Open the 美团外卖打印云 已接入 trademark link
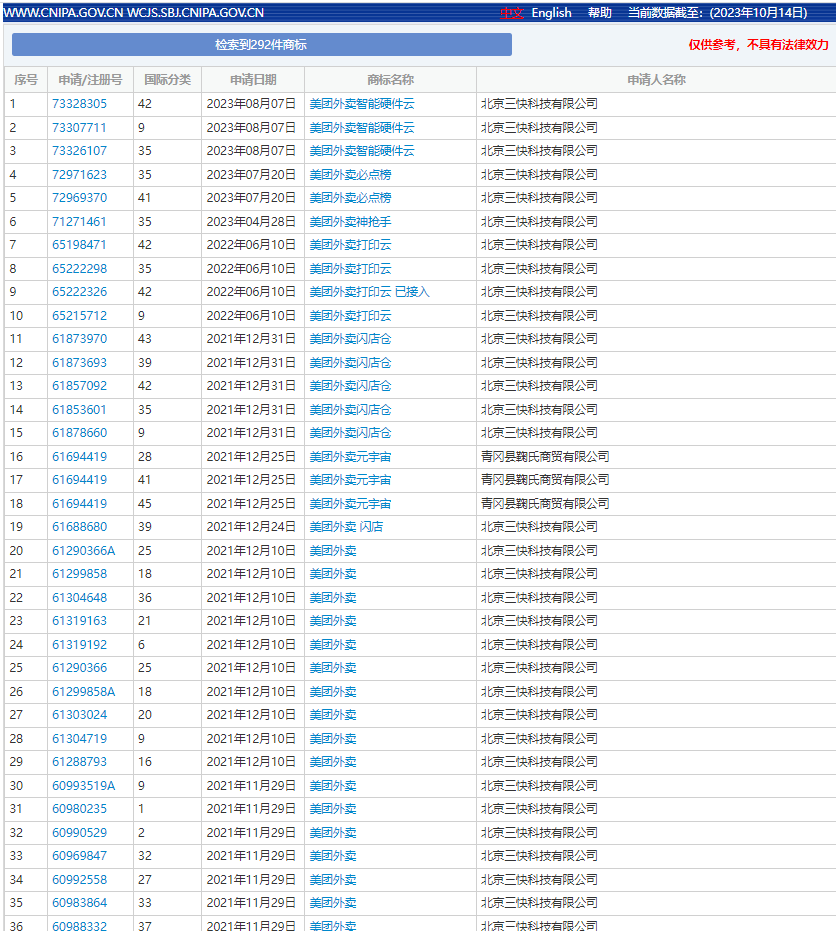 pos(369,292)
